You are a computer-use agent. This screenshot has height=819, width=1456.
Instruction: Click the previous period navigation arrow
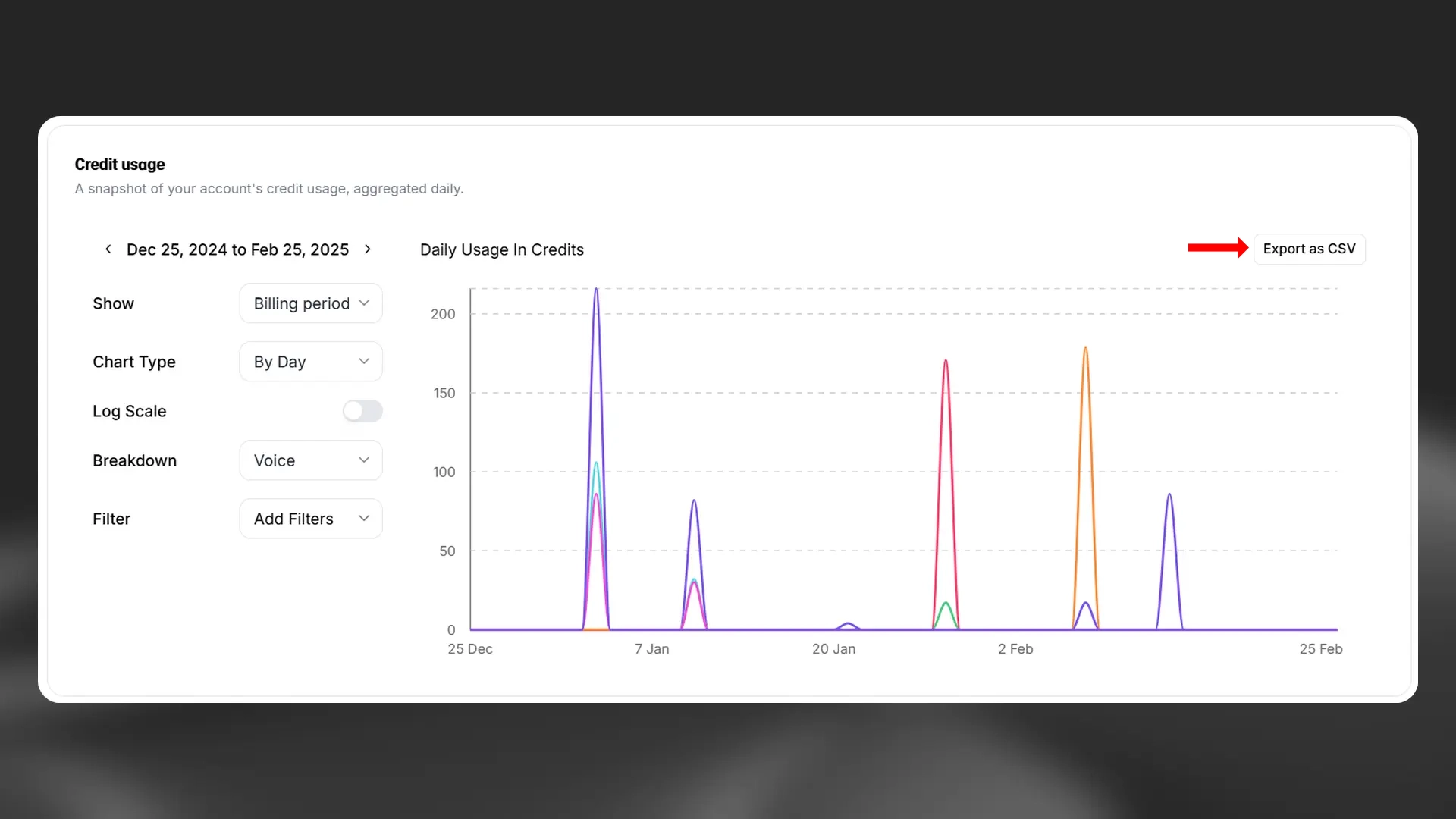[x=108, y=249]
